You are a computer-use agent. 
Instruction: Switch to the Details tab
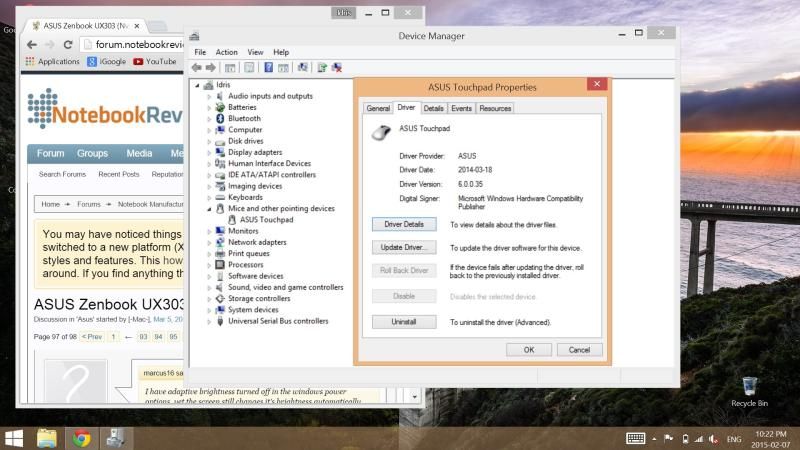pos(433,108)
